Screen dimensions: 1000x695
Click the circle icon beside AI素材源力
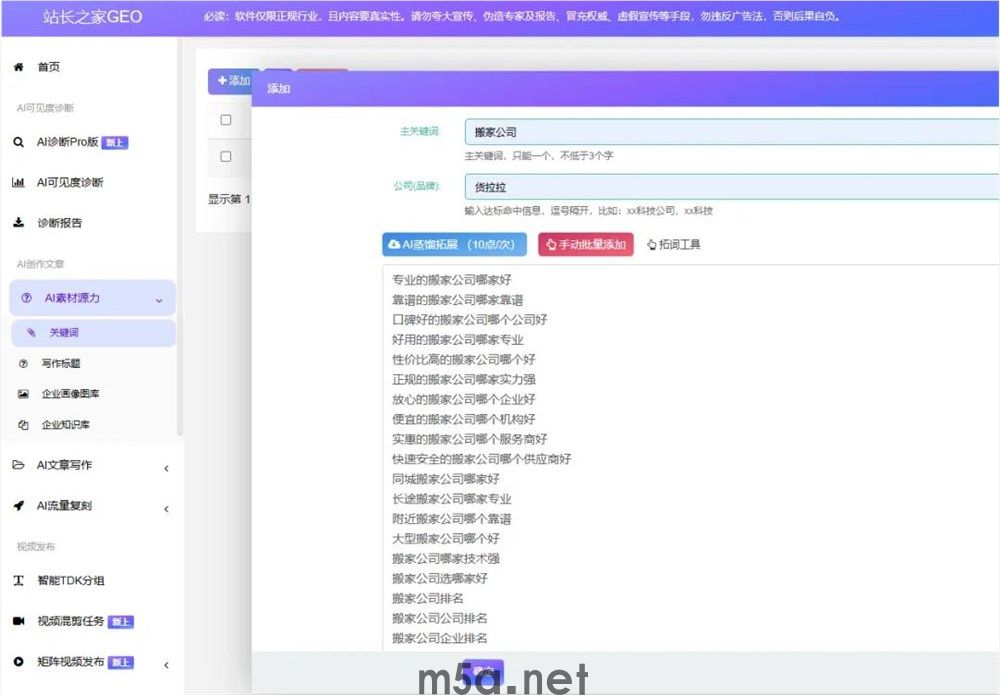(26, 298)
